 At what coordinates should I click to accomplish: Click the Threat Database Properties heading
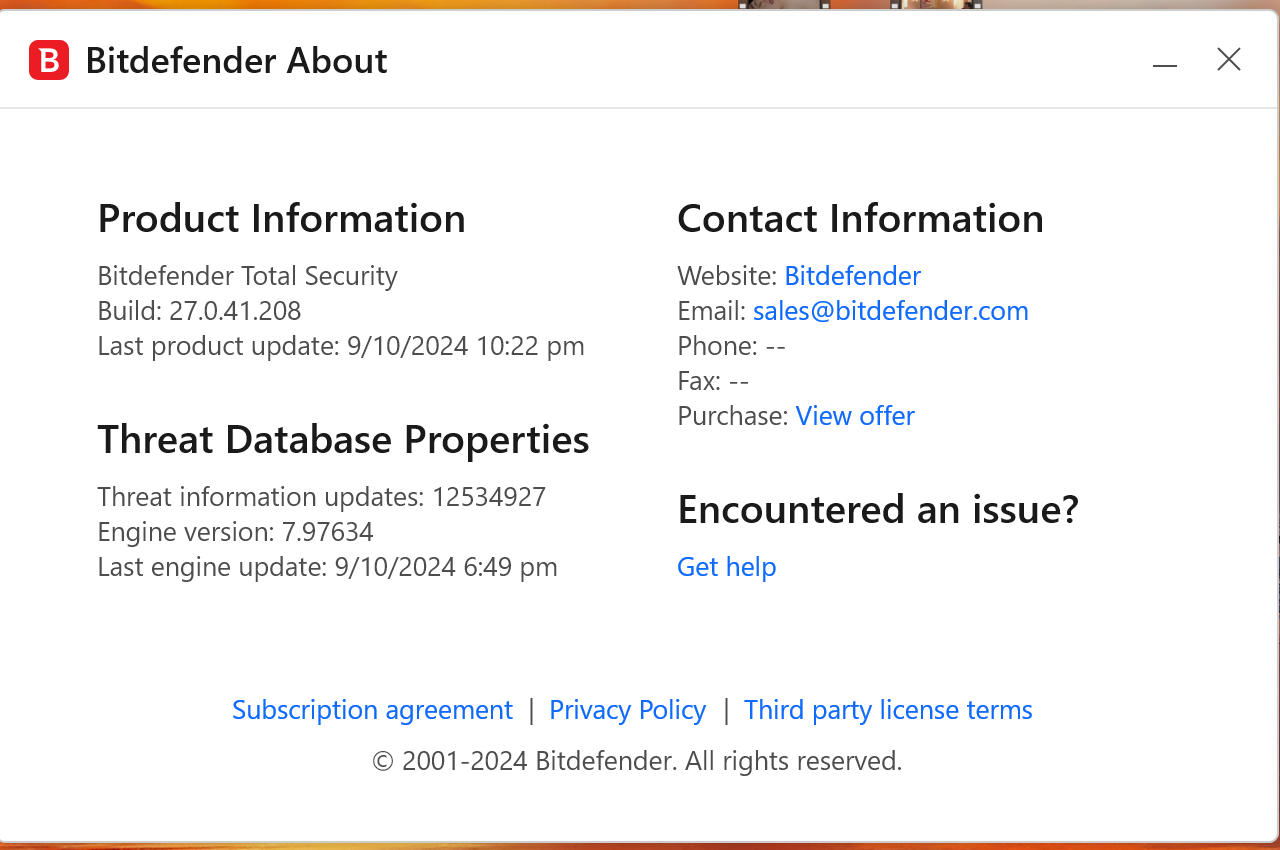click(343, 439)
